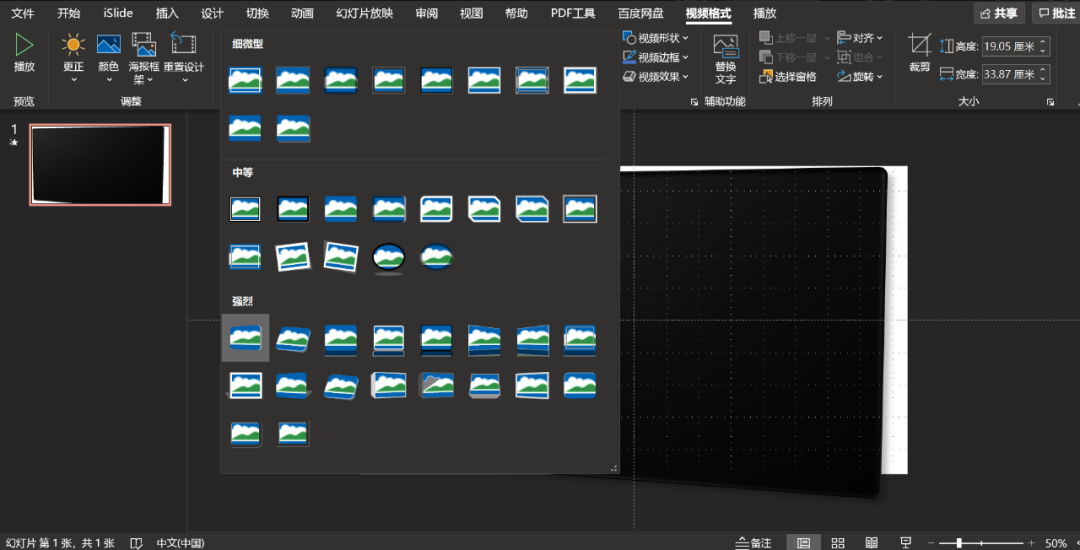This screenshot has height=550, width=1080.
Task: Click the 播放 preview play icon
Action: point(24,45)
